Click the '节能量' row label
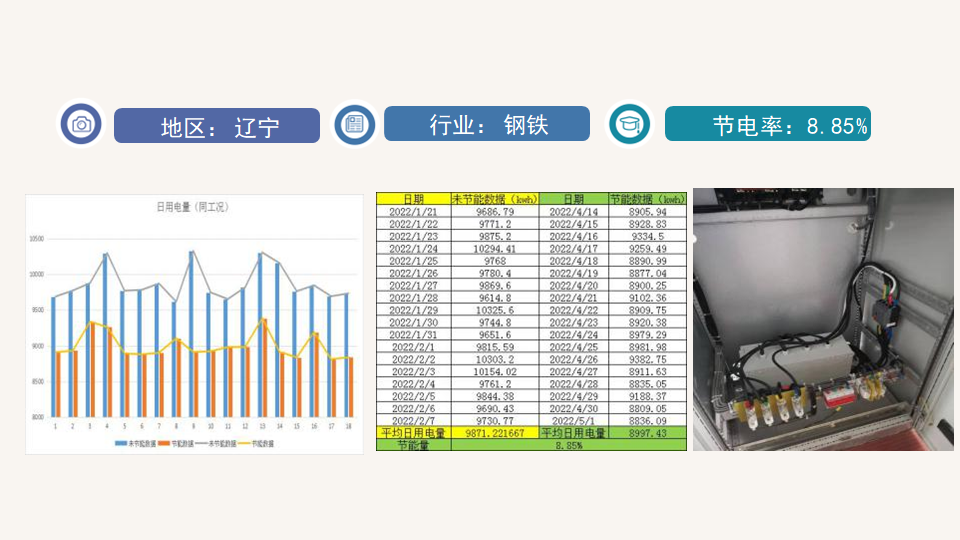The height and width of the screenshot is (540, 960). [x=413, y=445]
